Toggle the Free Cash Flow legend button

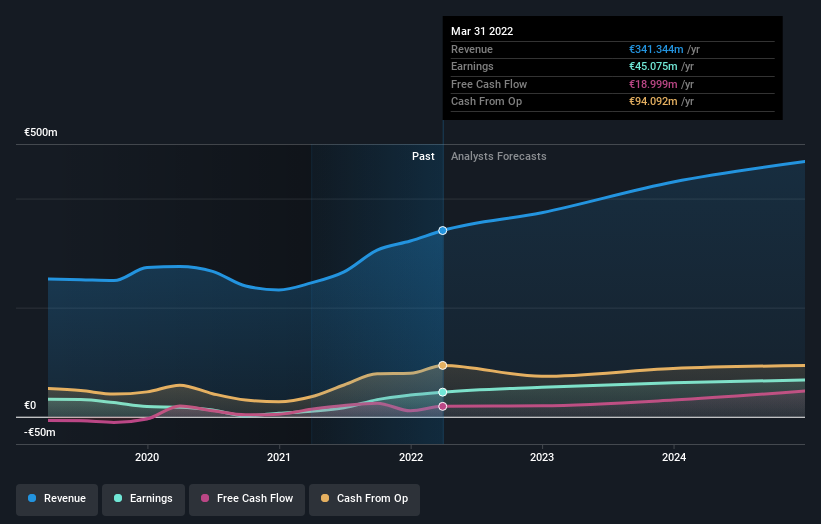pos(247,499)
